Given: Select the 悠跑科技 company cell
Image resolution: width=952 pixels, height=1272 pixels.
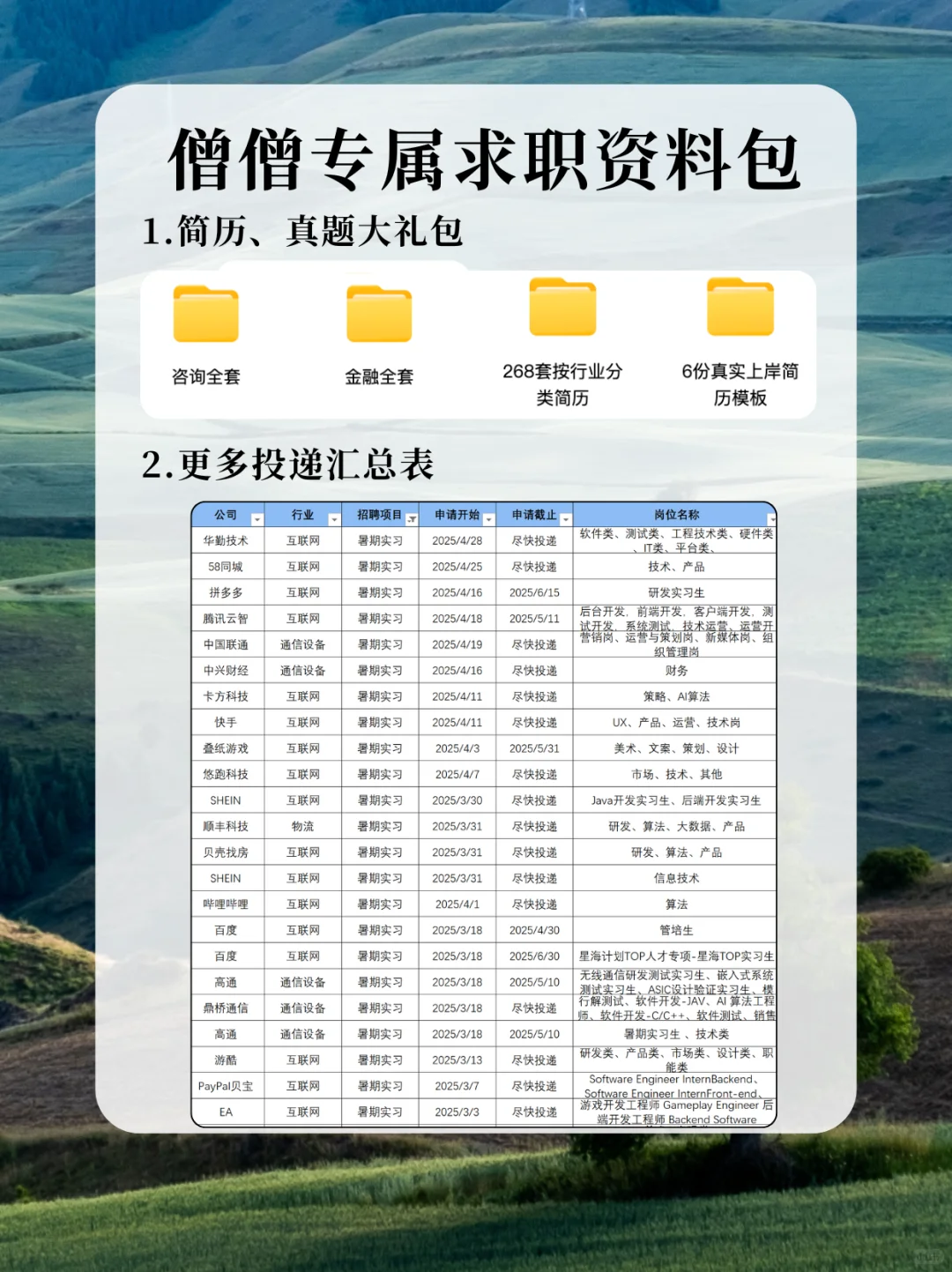Looking at the screenshot, I should tap(227, 775).
